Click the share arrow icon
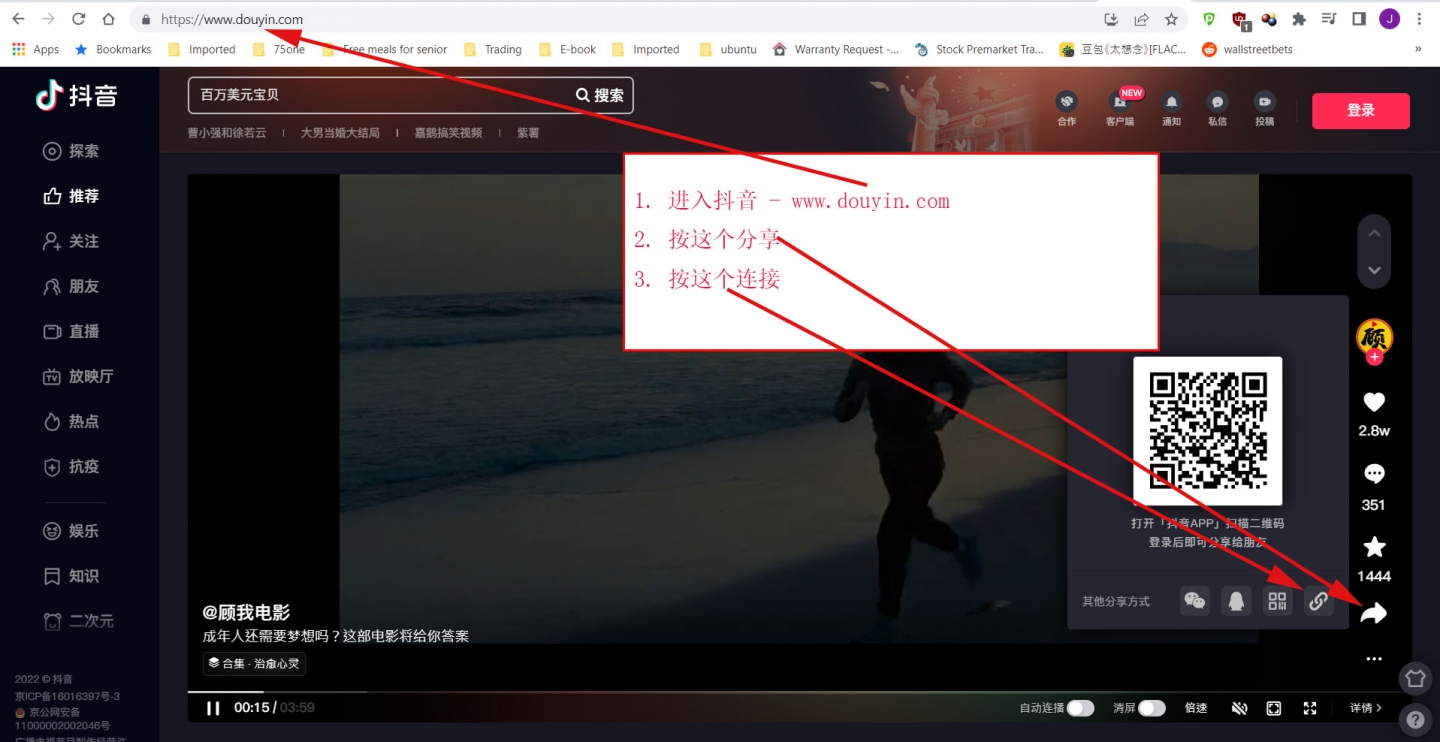The image size is (1440, 742). click(x=1374, y=612)
